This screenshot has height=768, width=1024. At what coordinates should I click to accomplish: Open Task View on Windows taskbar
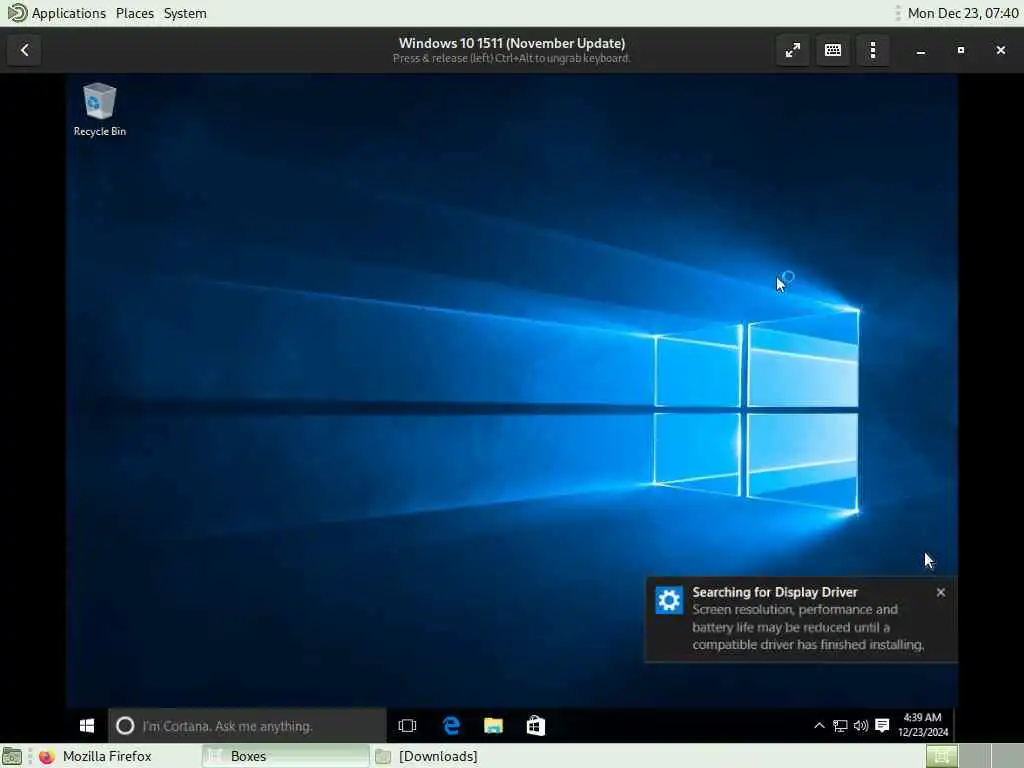point(407,726)
